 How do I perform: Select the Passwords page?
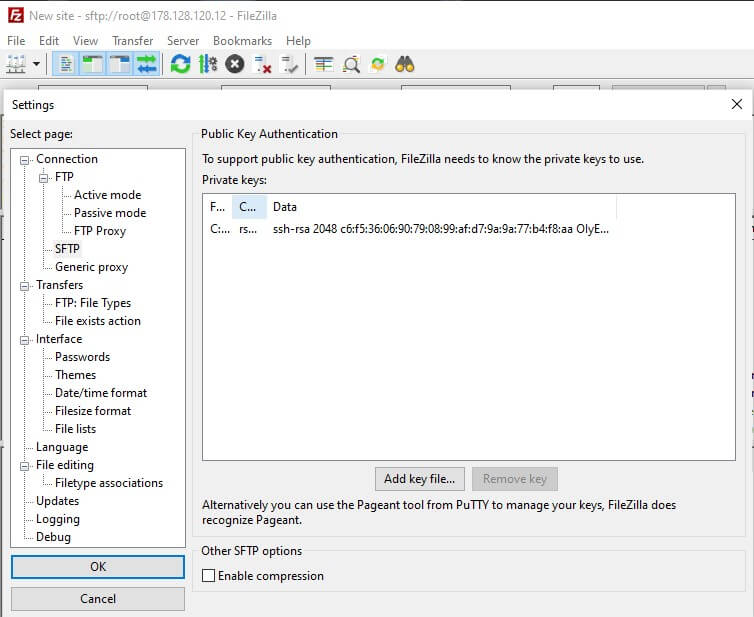pyautogui.click(x=83, y=357)
